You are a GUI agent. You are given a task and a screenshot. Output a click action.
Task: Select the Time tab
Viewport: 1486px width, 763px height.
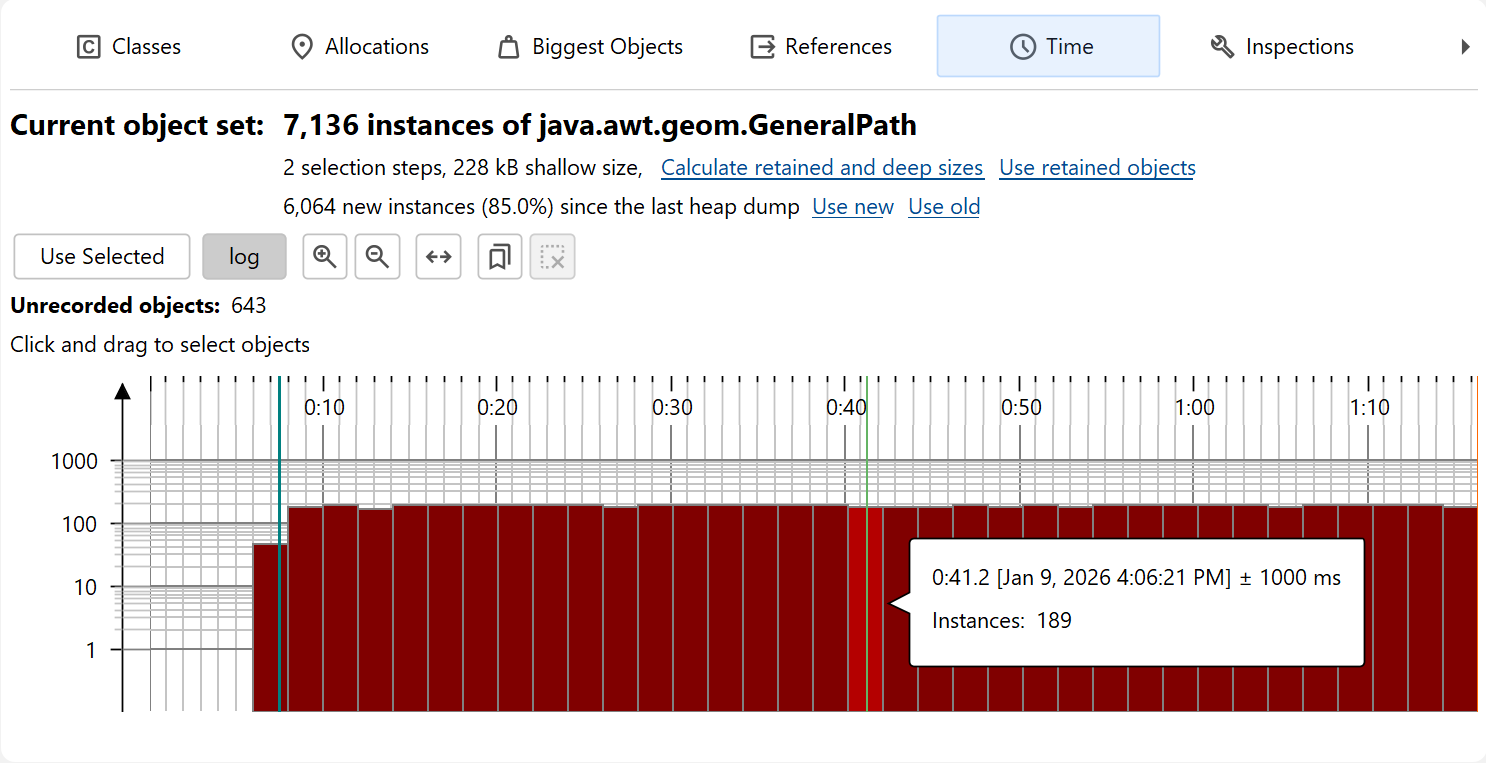pyautogui.click(x=1048, y=47)
